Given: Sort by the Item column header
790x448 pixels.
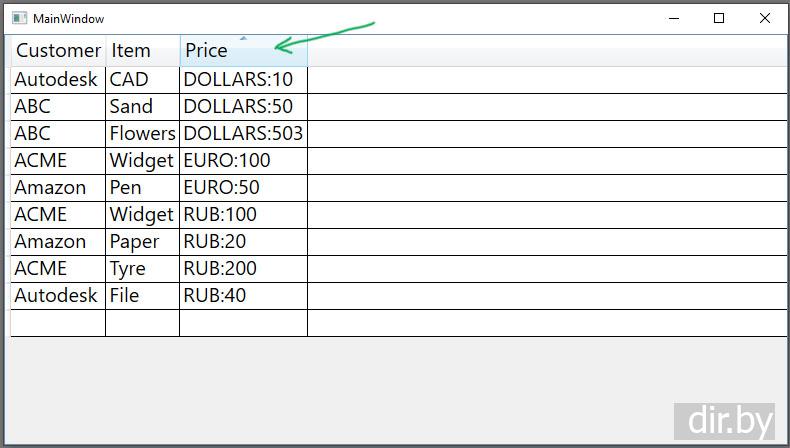Looking at the screenshot, I should 143,50.
